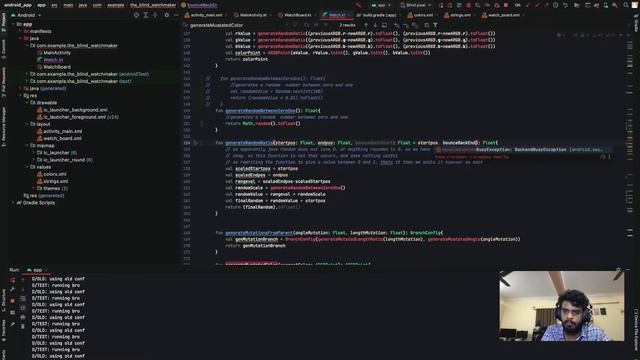Go to next search occurrence down arrow
The width and height of the screenshot is (640, 360).
click(375, 25)
